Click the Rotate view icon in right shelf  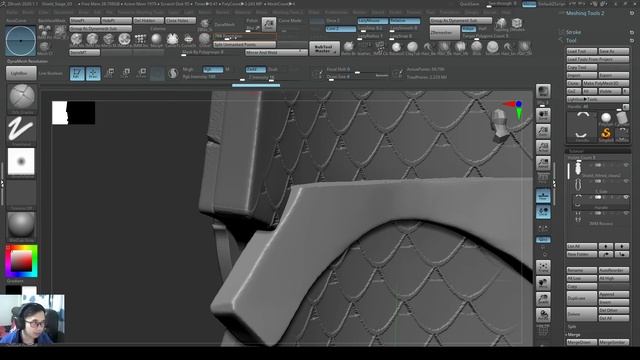(543, 315)
